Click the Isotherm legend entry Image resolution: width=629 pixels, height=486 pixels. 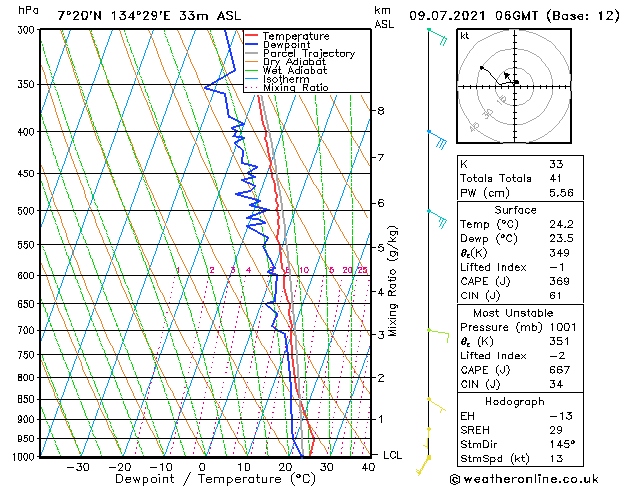pos(286,79)
